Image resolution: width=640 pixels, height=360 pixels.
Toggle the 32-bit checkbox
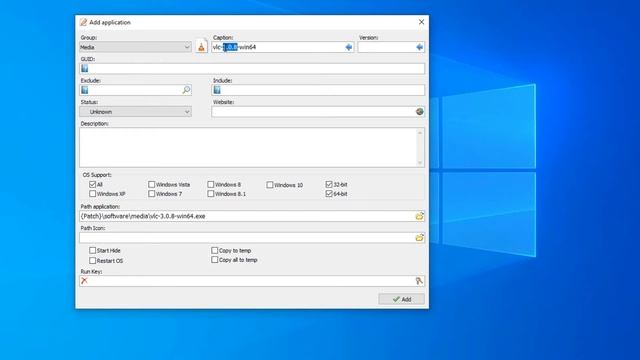pyautogui.click(x=329, y=184)
